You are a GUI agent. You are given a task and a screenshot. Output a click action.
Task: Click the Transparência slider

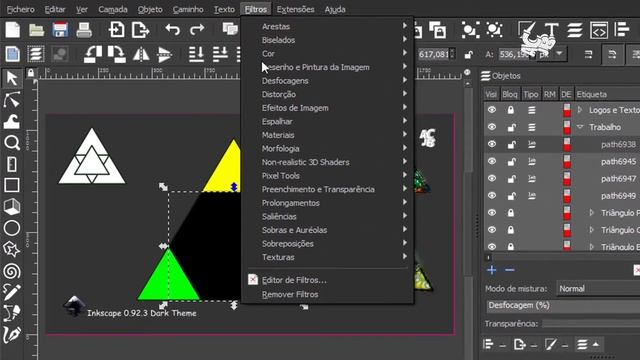[591, 324]
